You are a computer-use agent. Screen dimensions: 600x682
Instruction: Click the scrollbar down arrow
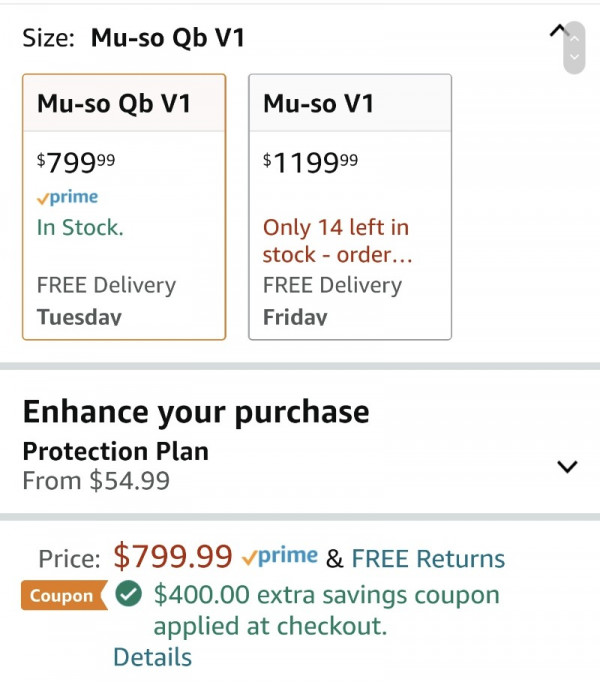pyautogui.click(x=574, y=57)
